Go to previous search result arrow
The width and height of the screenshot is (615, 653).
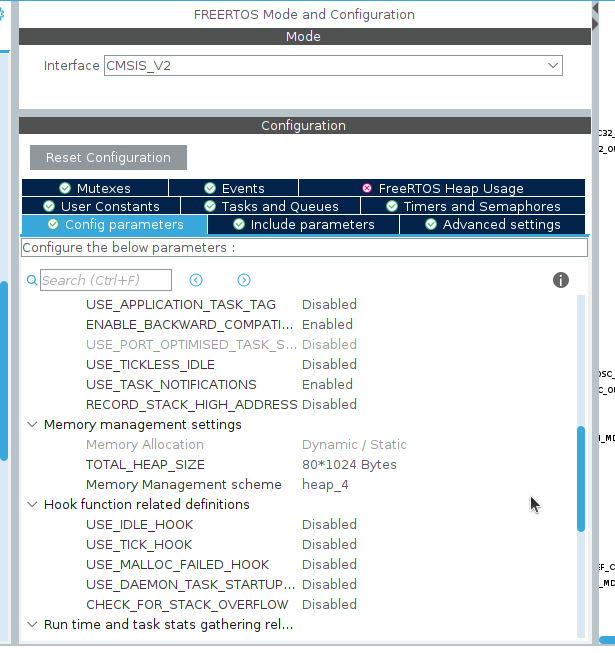click(196, 280)
